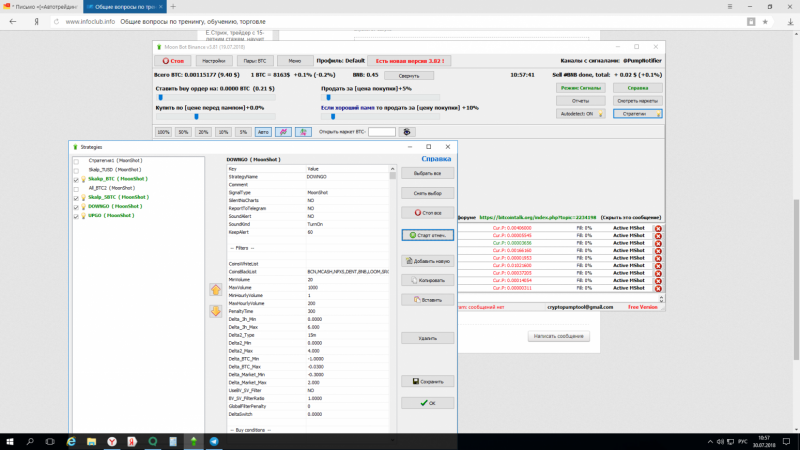Open Yandex Browser from the taskbar

point(112,441)
